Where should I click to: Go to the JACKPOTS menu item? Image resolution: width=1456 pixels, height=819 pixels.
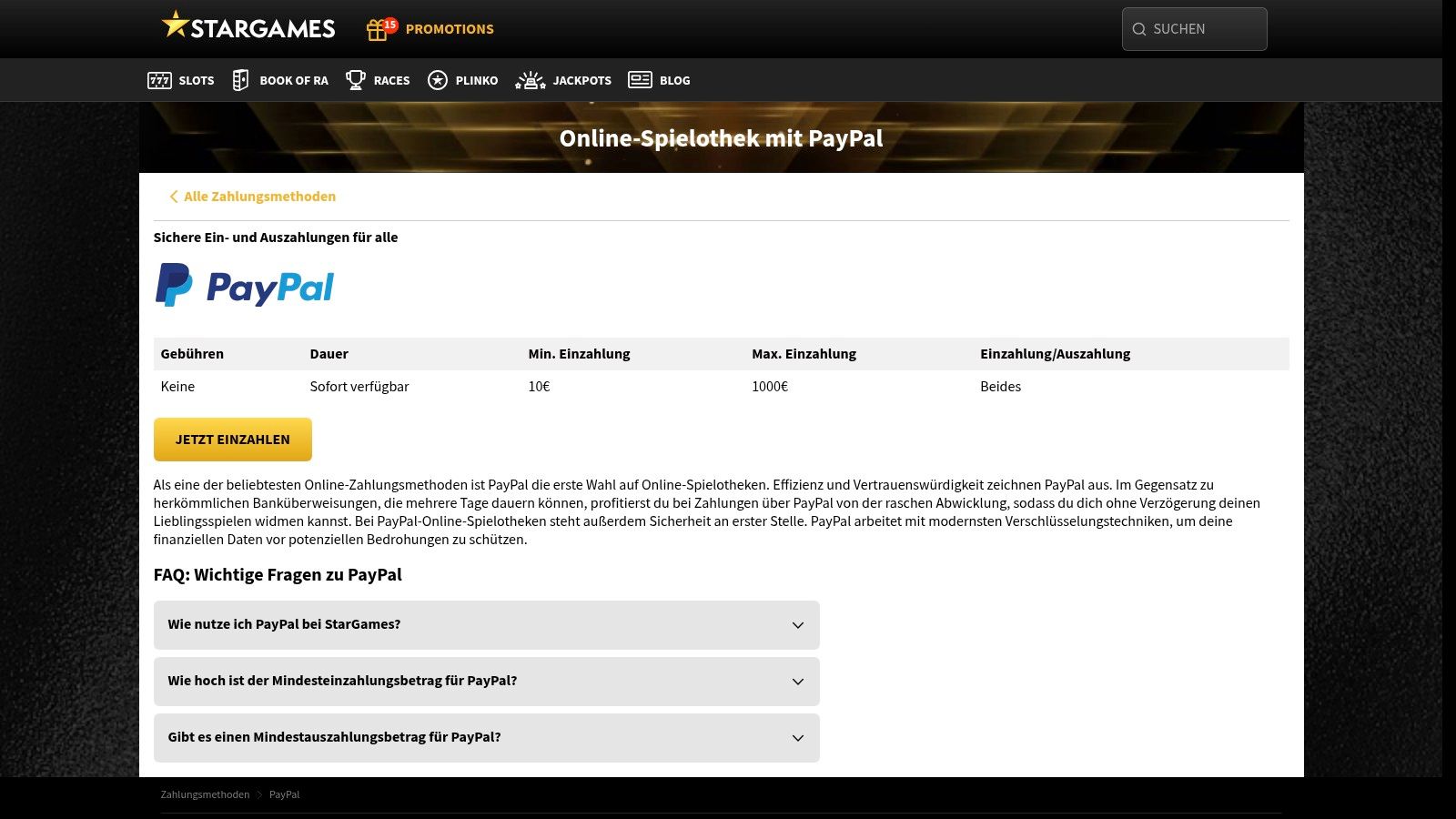coord(581,80)
